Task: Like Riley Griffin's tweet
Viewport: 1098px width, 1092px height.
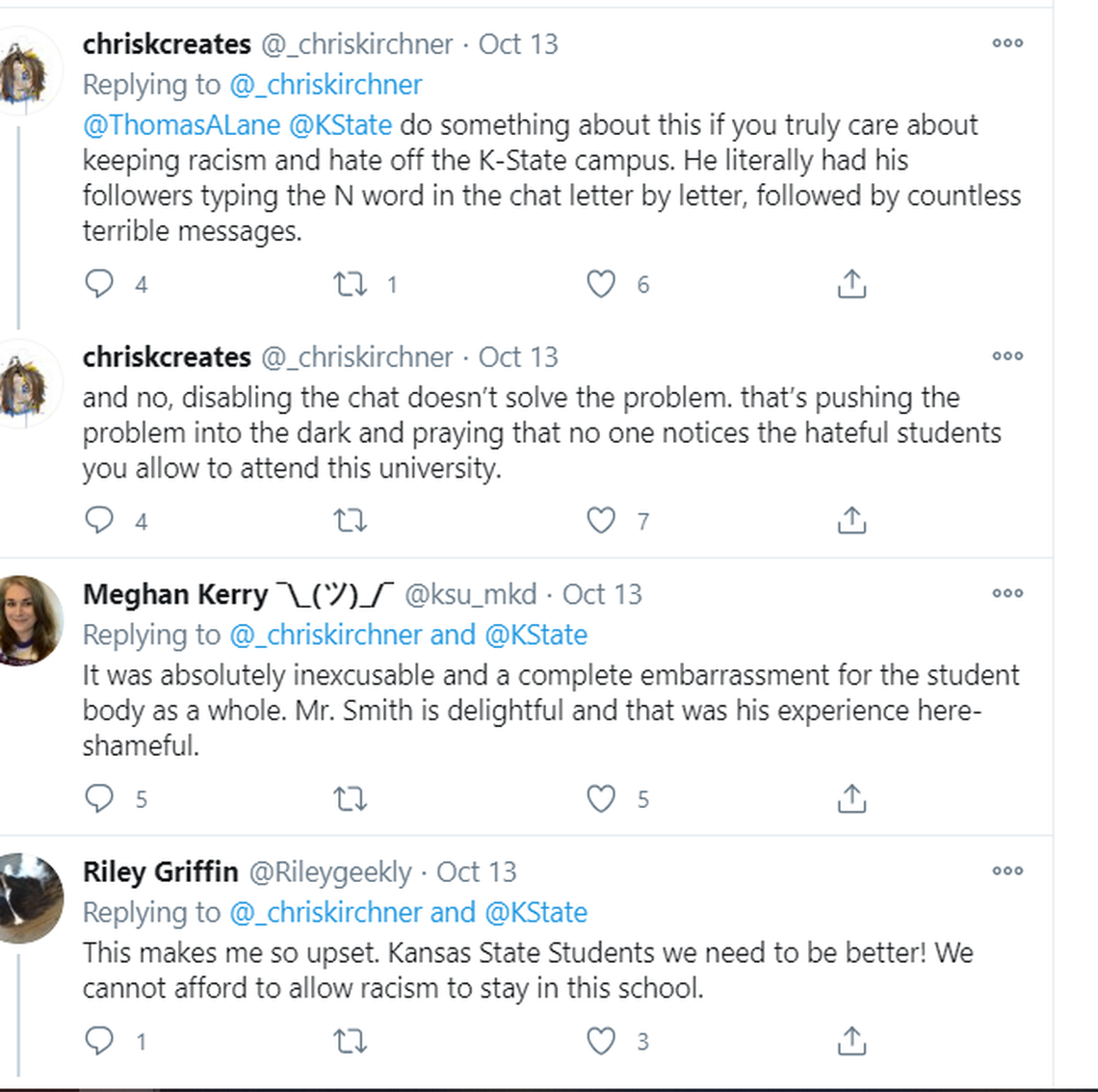Action: click(600, 1040)
